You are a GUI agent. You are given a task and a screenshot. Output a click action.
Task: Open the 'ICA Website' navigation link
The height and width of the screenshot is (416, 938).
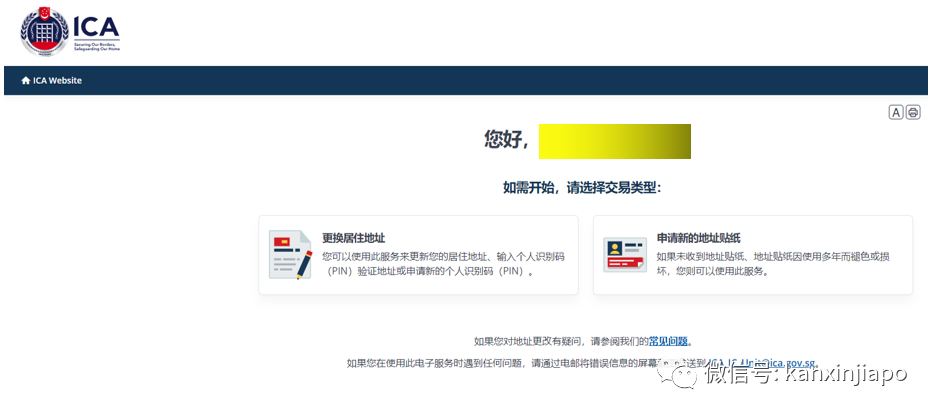(57, 81)
